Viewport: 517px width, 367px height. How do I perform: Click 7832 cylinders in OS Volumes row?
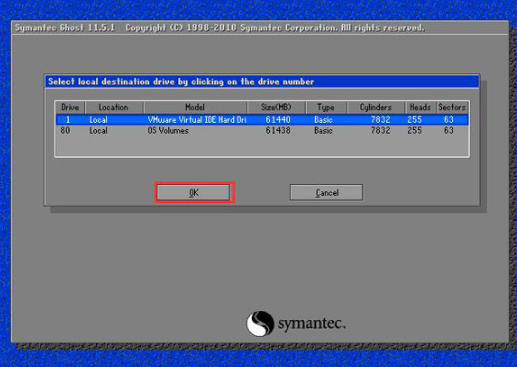click(x=380, y=130)
